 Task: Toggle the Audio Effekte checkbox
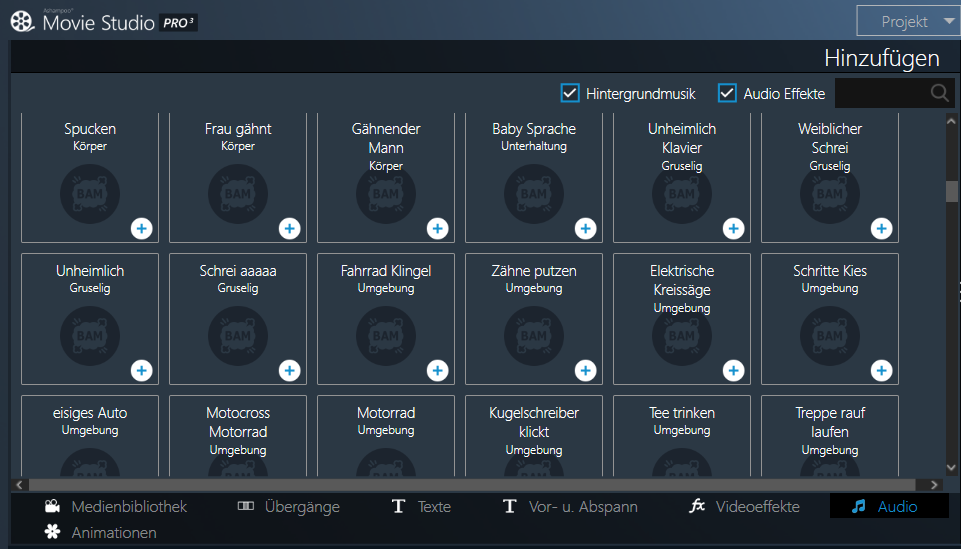point(727,93)
